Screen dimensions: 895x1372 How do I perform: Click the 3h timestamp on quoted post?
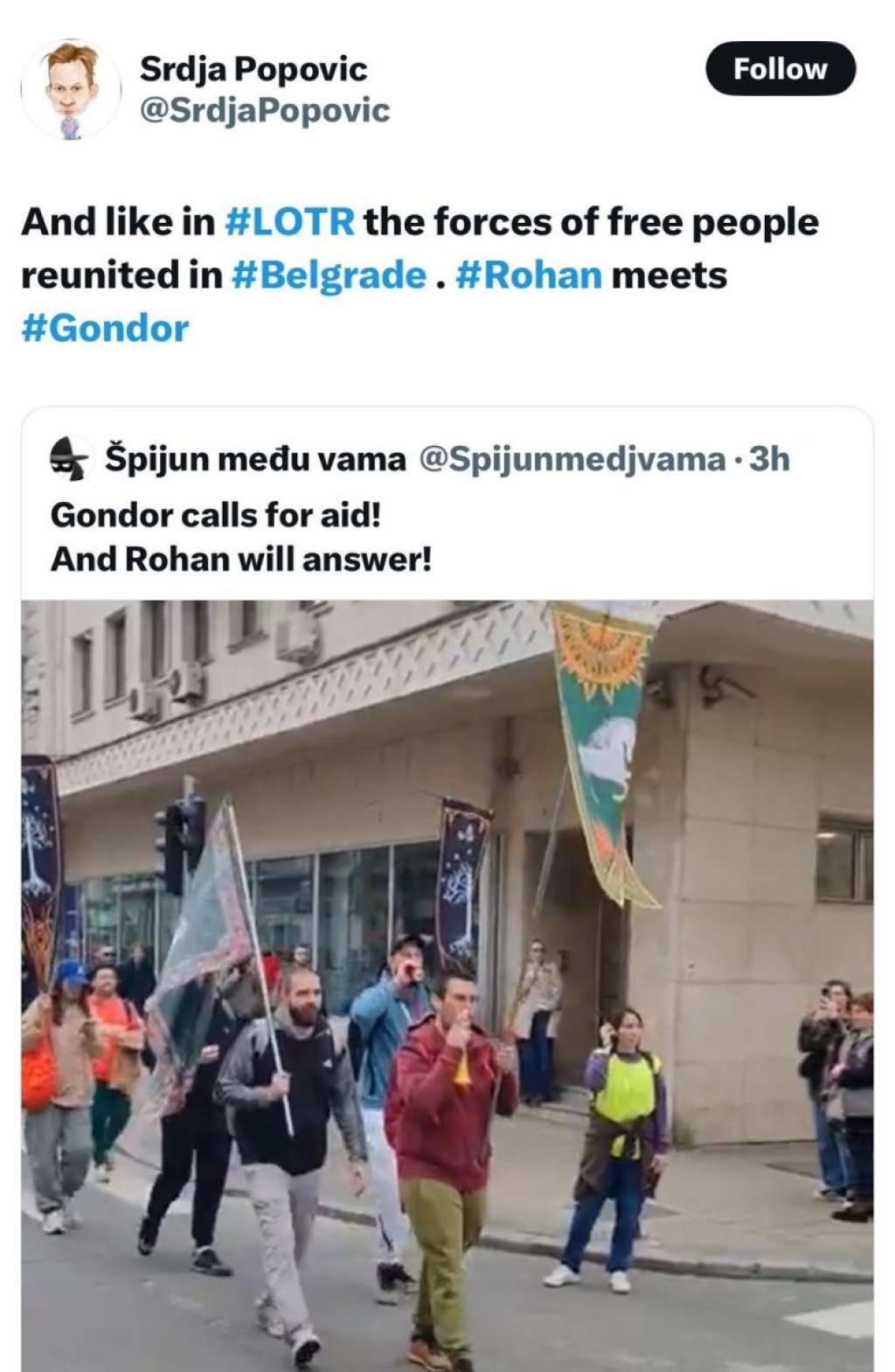tap(770, 458)
